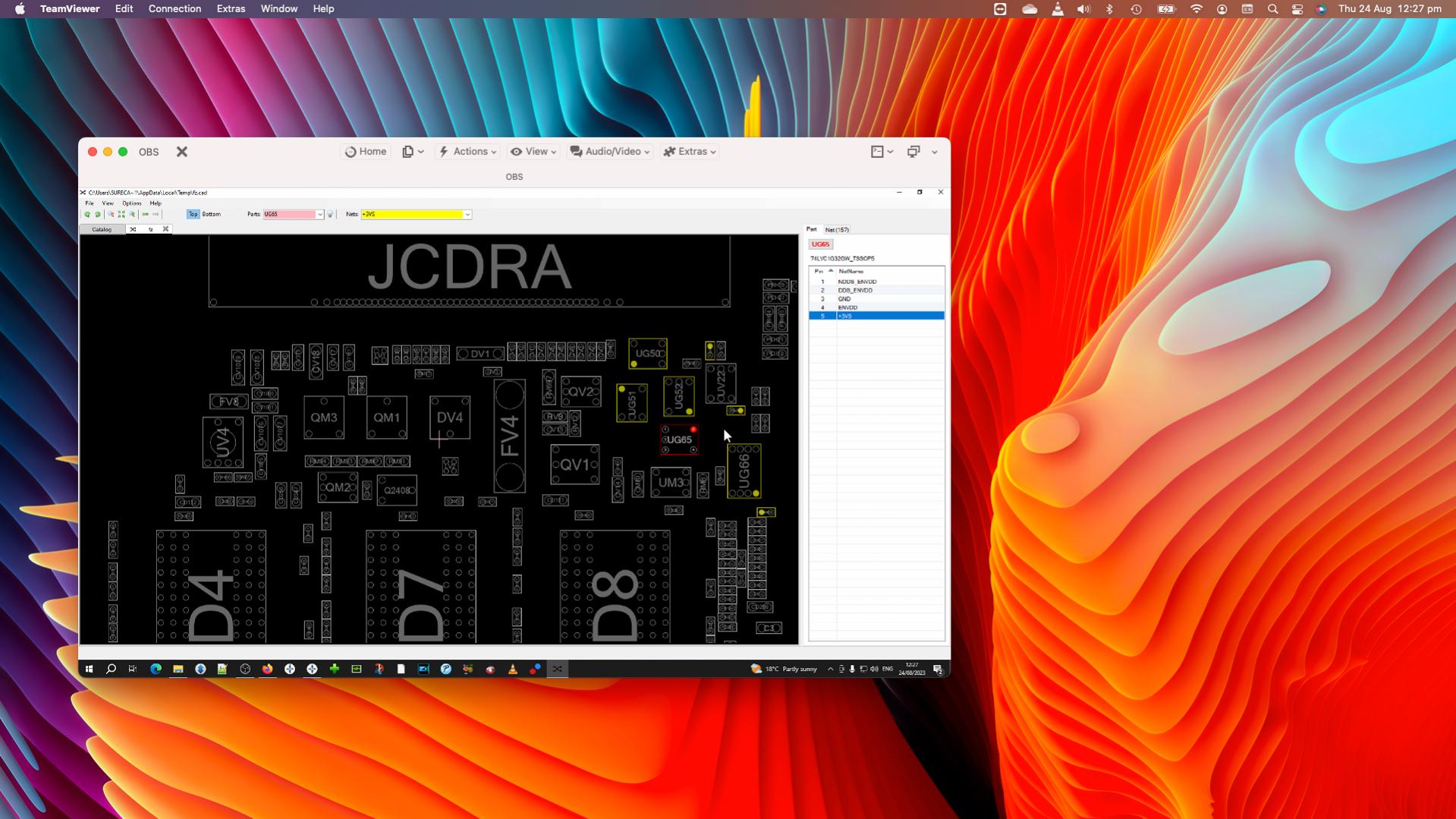The width and height of the screenshot is (1456, 819).
Task: Switch the board view to the Top layer
Action: [x=193, y=215]
